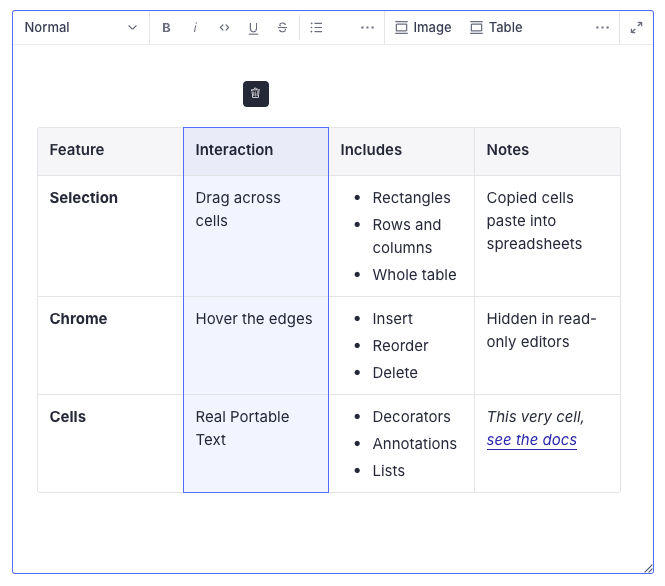This screenshot has width=665, height=586.
Task: Toggle underline formatting
Action: 253,28
